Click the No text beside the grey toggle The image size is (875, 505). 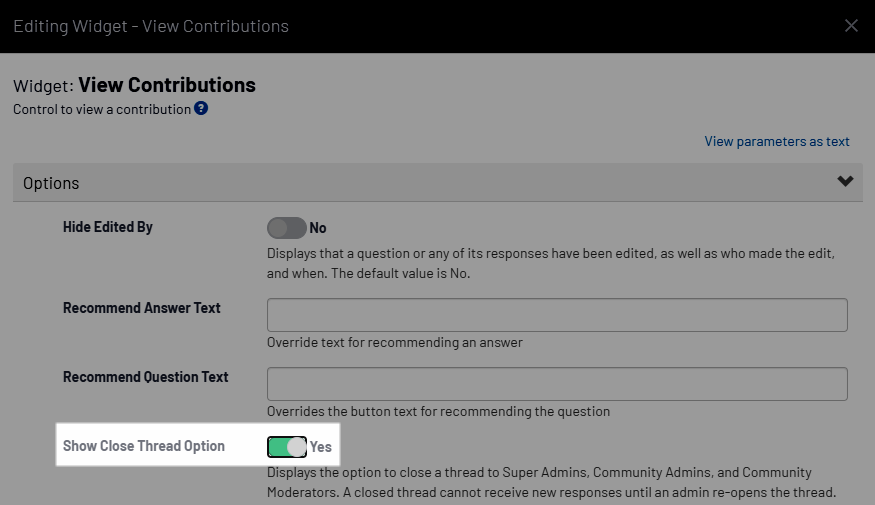point(318,228)
